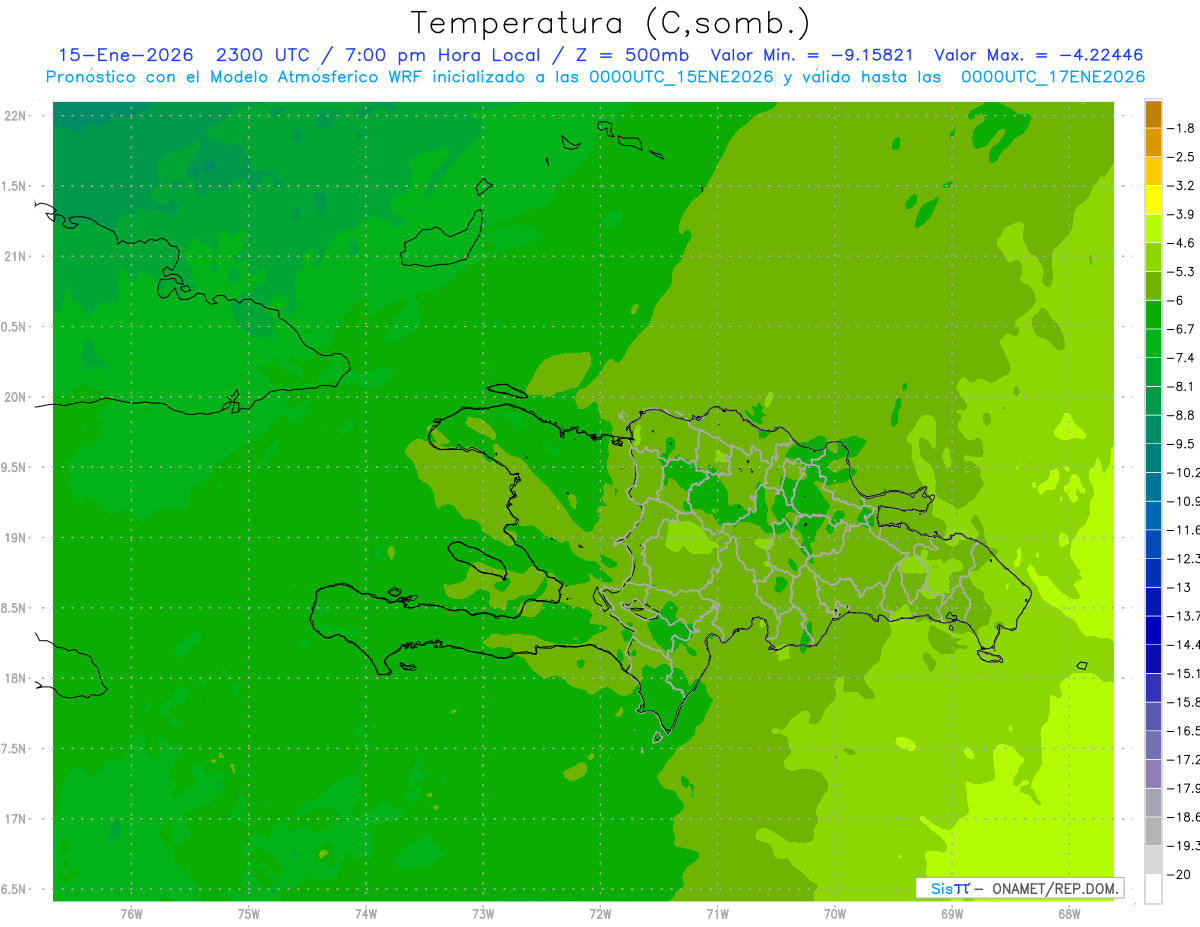Select the '0000UTC_17ENE2026' valid-until timestamp
The image size is (1200, 927).
(x=1052, y=77)
